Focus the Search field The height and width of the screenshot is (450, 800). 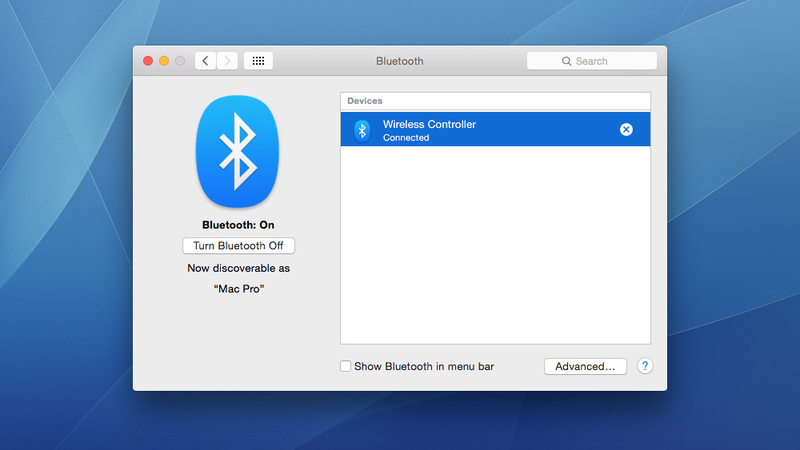(x=592, y=61)
